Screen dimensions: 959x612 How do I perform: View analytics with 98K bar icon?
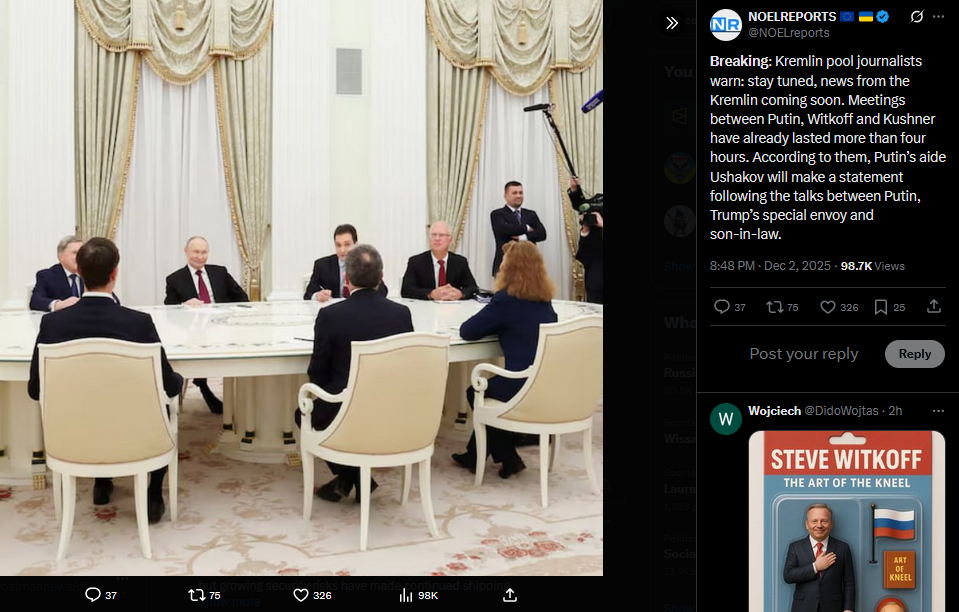pyautogui.click(x=405, y=595)
